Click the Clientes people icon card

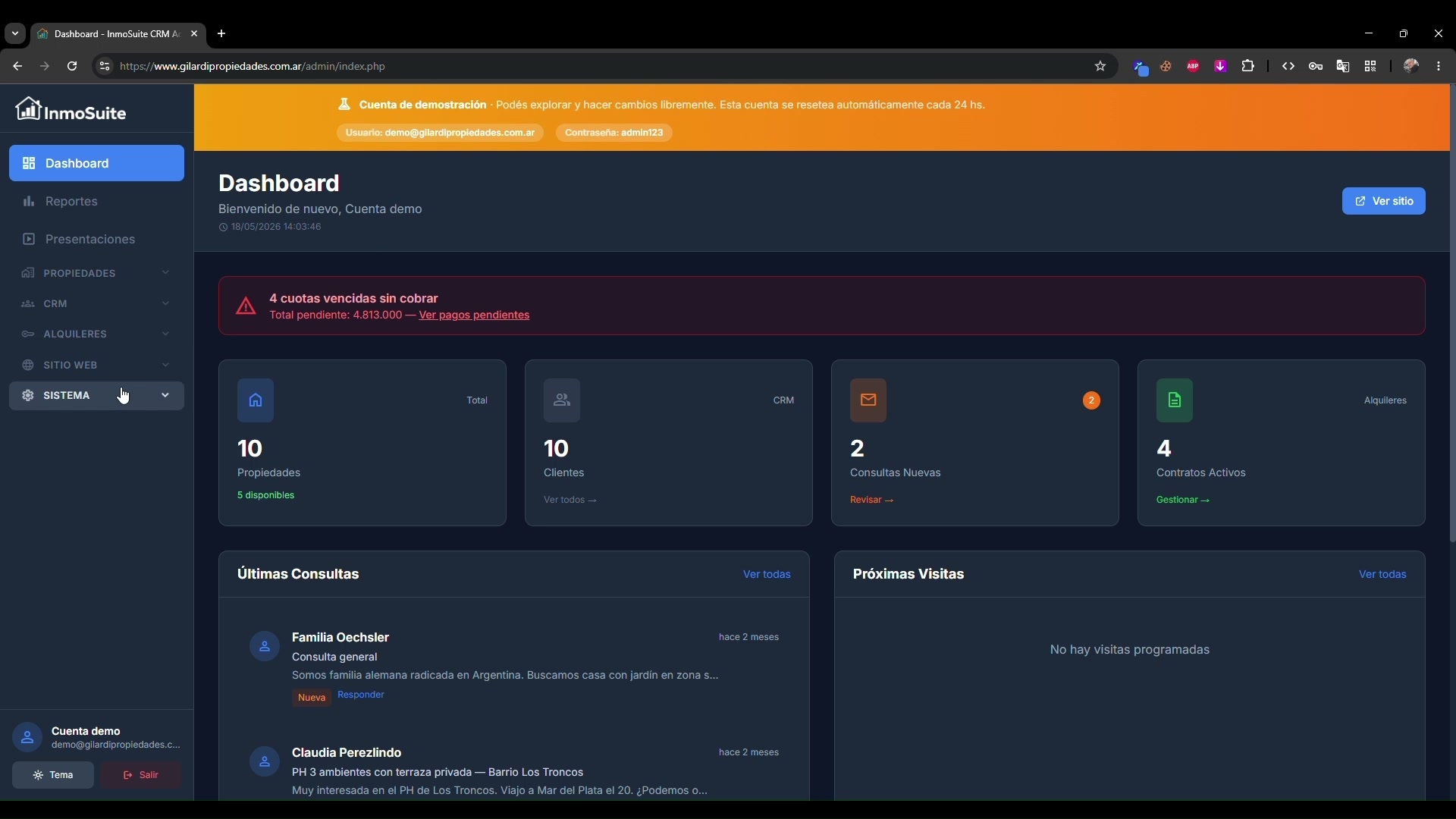(562, 400)
